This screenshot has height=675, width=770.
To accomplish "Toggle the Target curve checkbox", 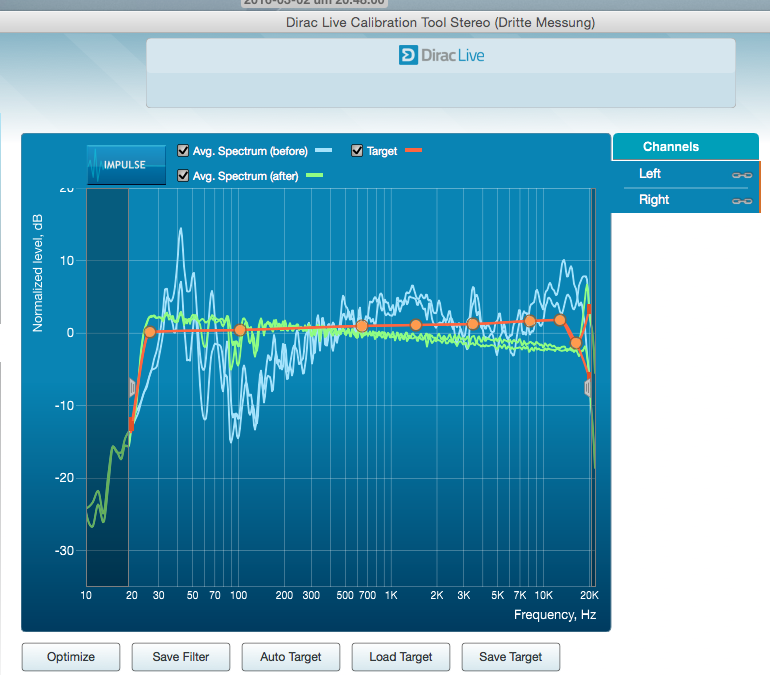I will coord(357,150).
